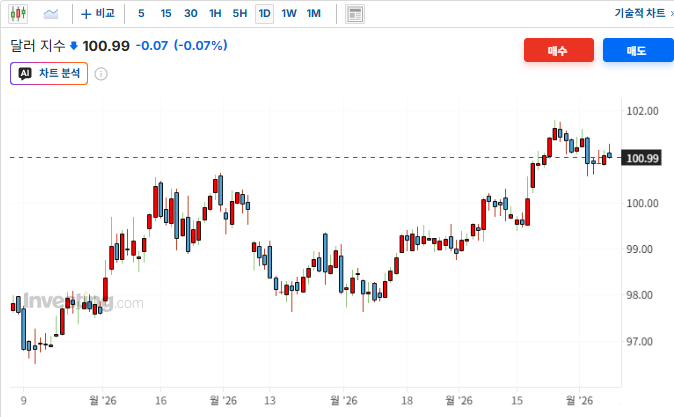
Task: Click the date label 18 on time axis
Action: 407,401
